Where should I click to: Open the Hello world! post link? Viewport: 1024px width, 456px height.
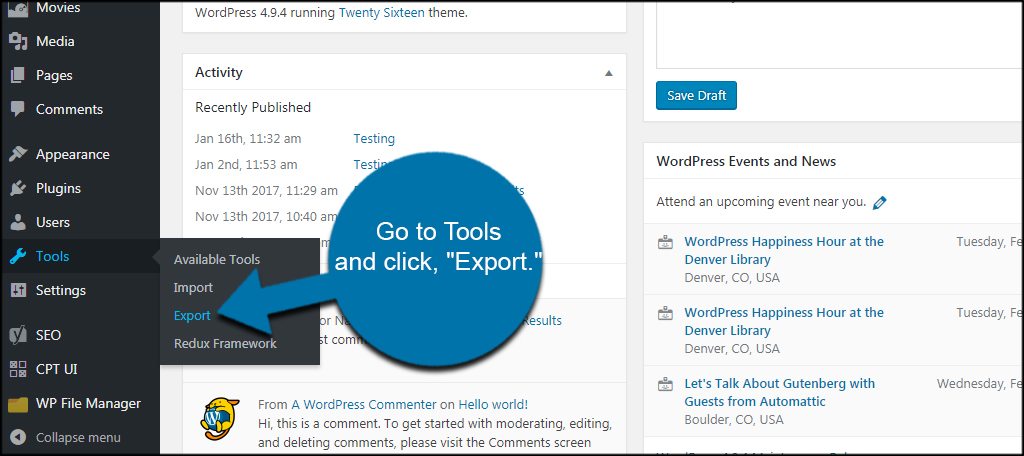point(493,404)
